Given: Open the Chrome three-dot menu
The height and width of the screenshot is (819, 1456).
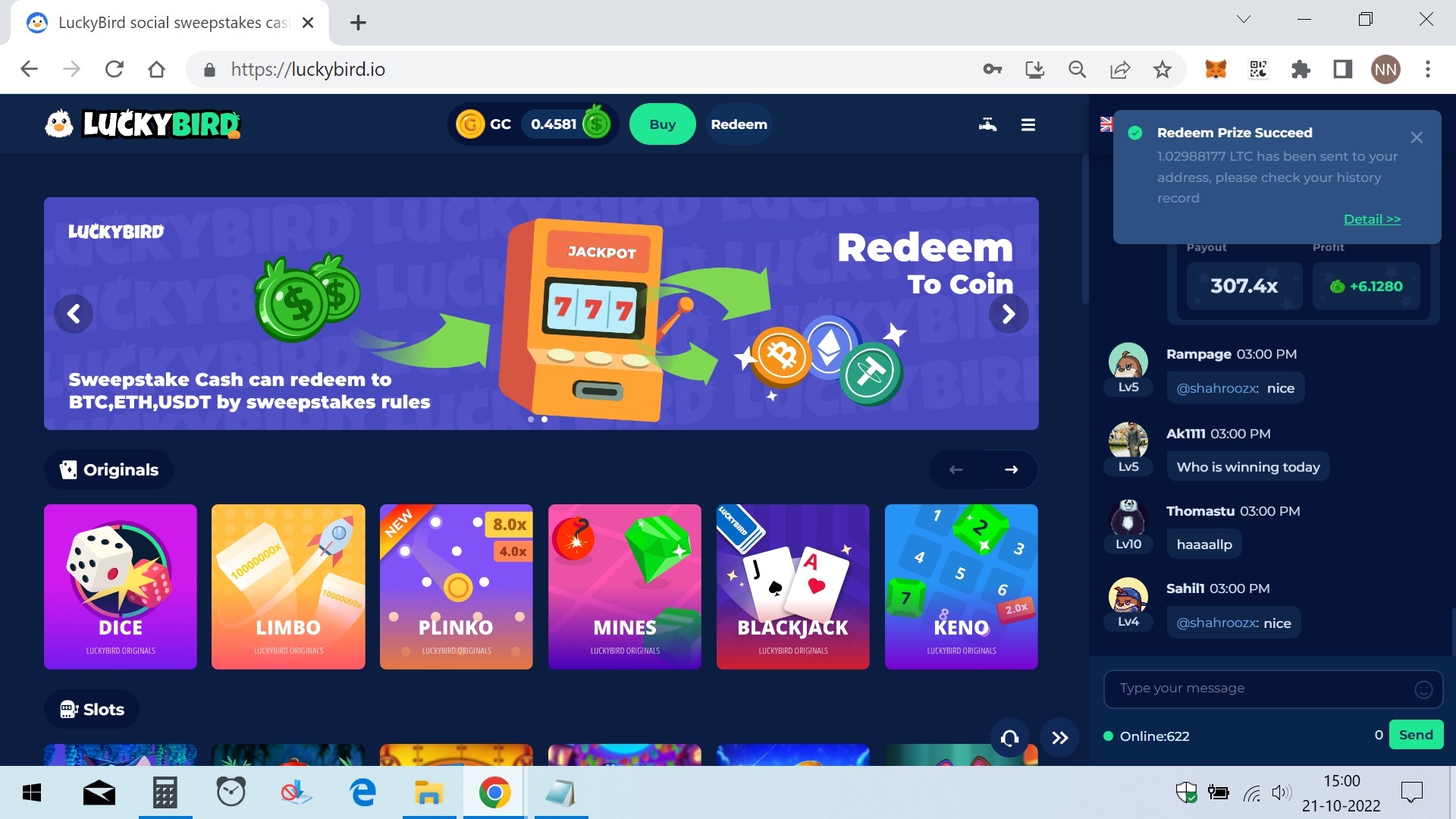Looking at the screenshot, I should (1428, 70).
